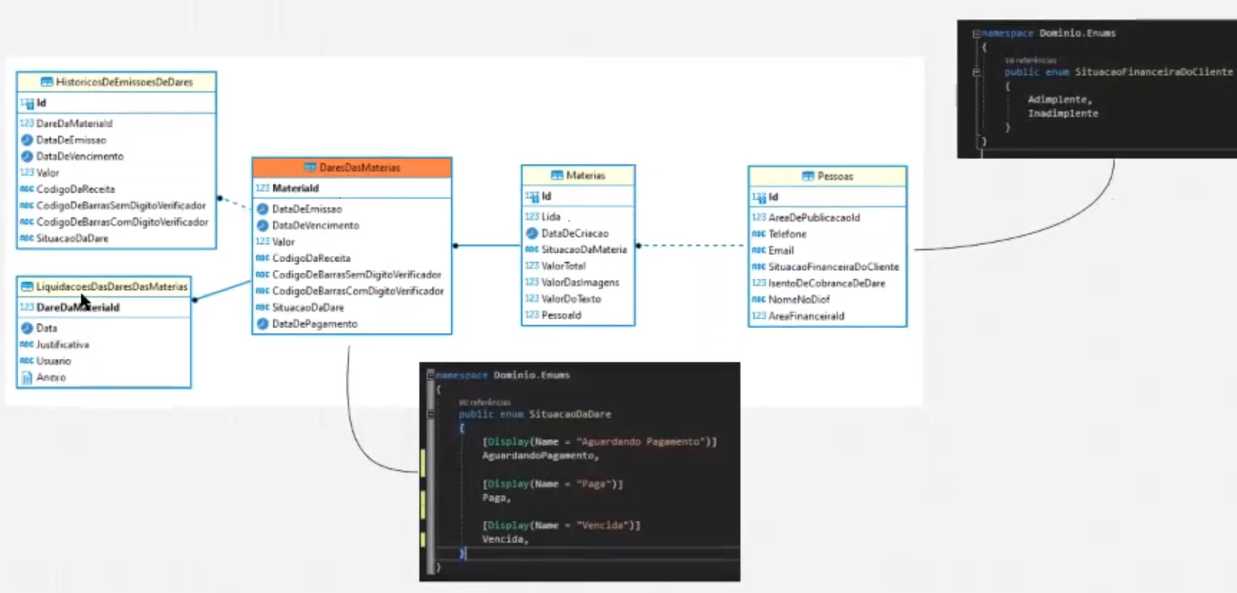
Task: Click the table icon in HistoricosDeEmissoesDeDares header
Action: [47, 82]
